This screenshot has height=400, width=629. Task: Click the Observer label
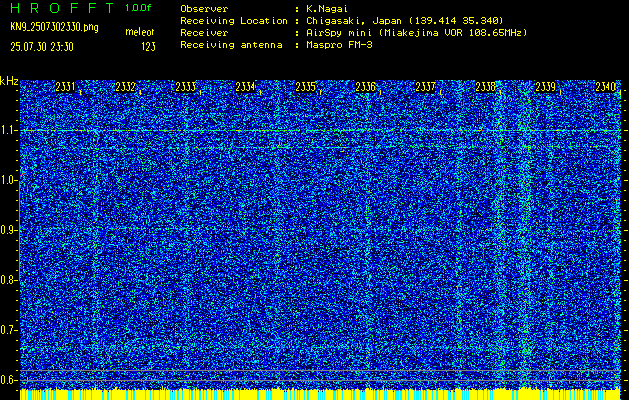click(x=204, y=9)
